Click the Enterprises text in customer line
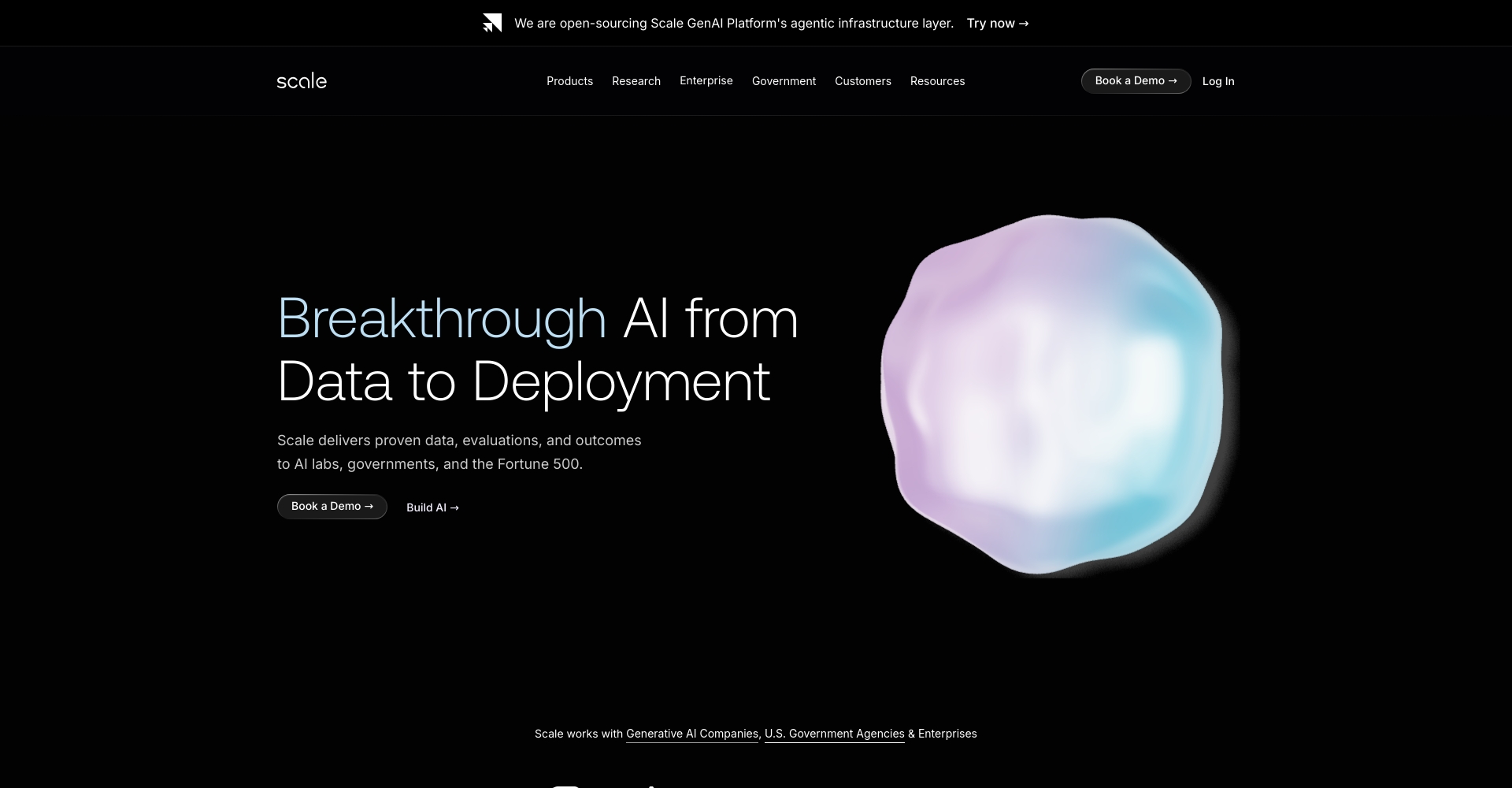This screenshot has width=1512, height=788. [947, 734]
